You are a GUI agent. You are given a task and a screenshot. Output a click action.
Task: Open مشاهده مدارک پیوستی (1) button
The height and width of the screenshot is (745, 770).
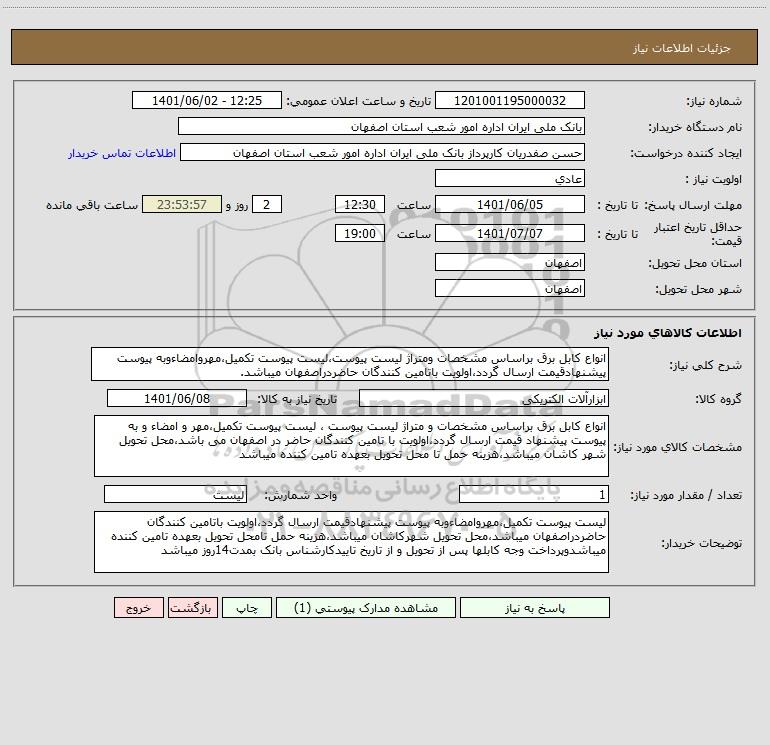point(366,608)
